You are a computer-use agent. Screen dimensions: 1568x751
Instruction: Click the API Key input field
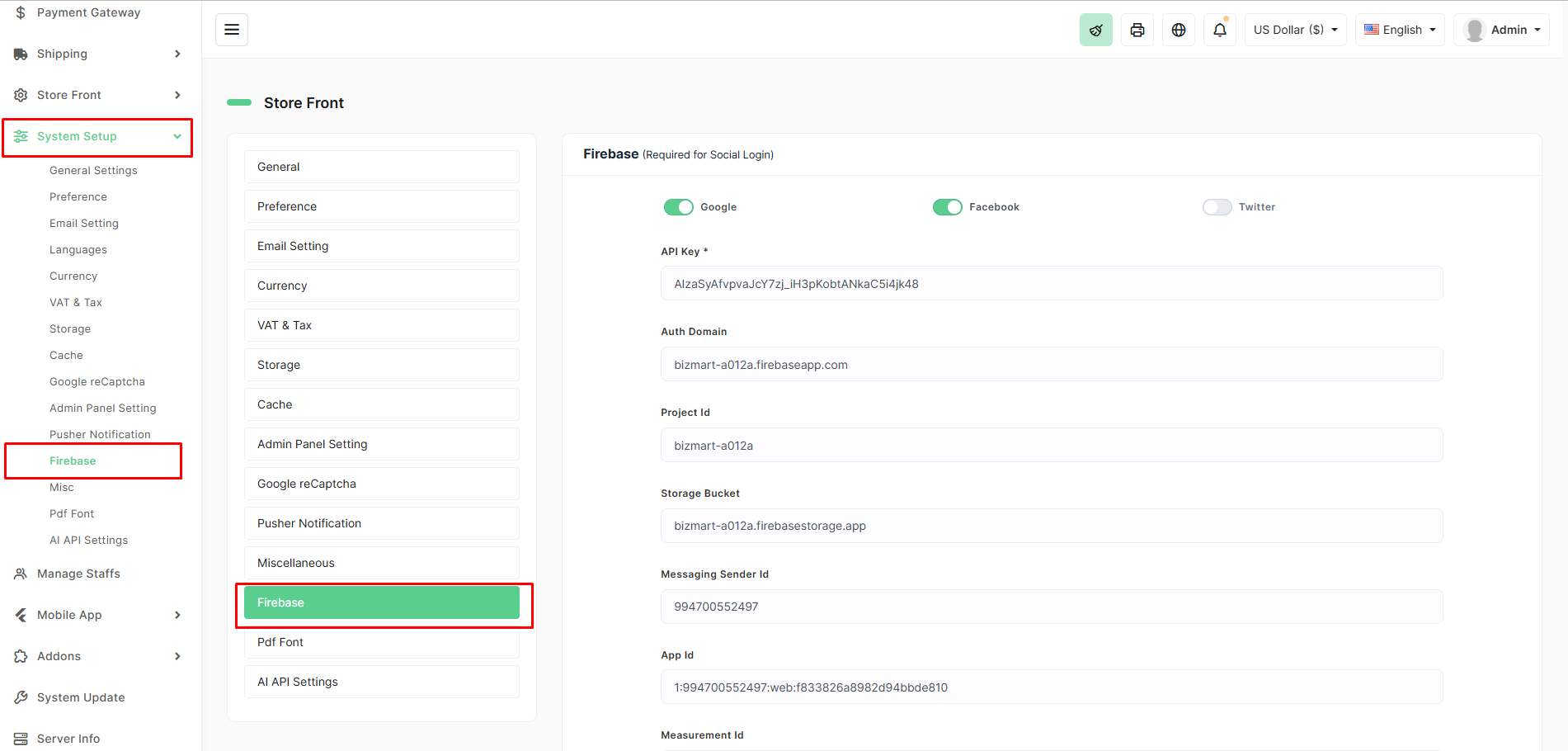[x=1051, y=284]
